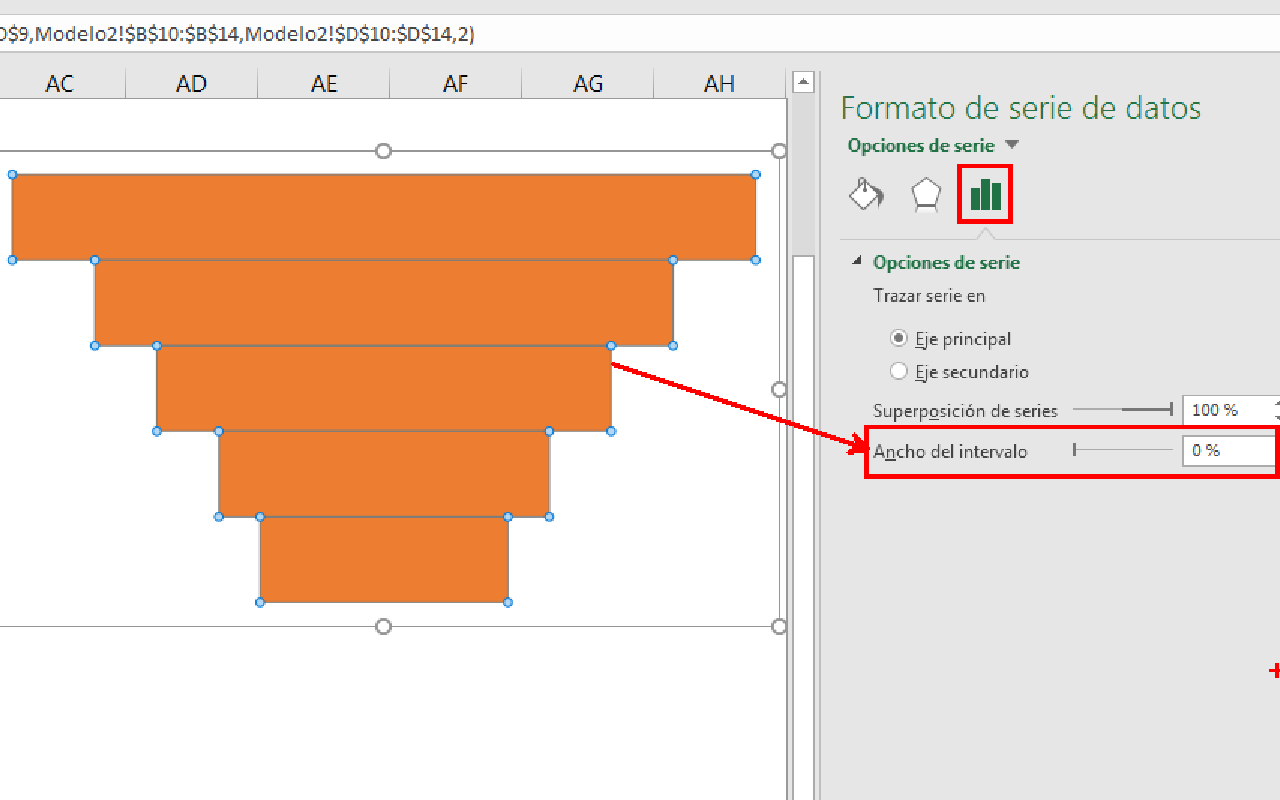Open the Effects pentagon tab
The width and height of the screenshot is (1280, 800).
click(x=926, y=194)
